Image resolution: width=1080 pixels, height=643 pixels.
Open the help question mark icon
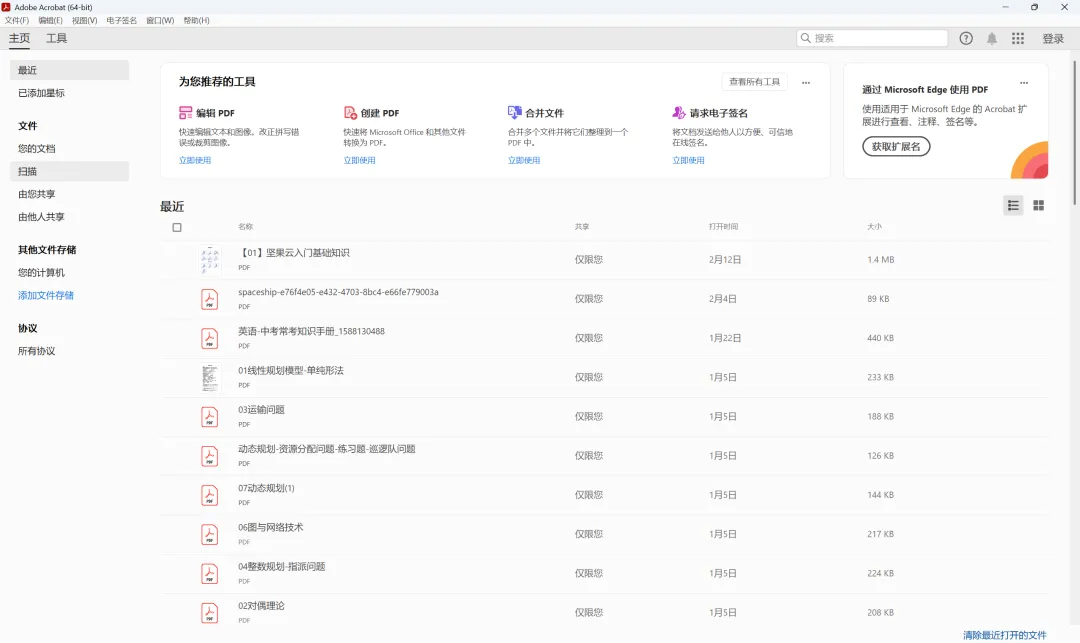(966, 39)
